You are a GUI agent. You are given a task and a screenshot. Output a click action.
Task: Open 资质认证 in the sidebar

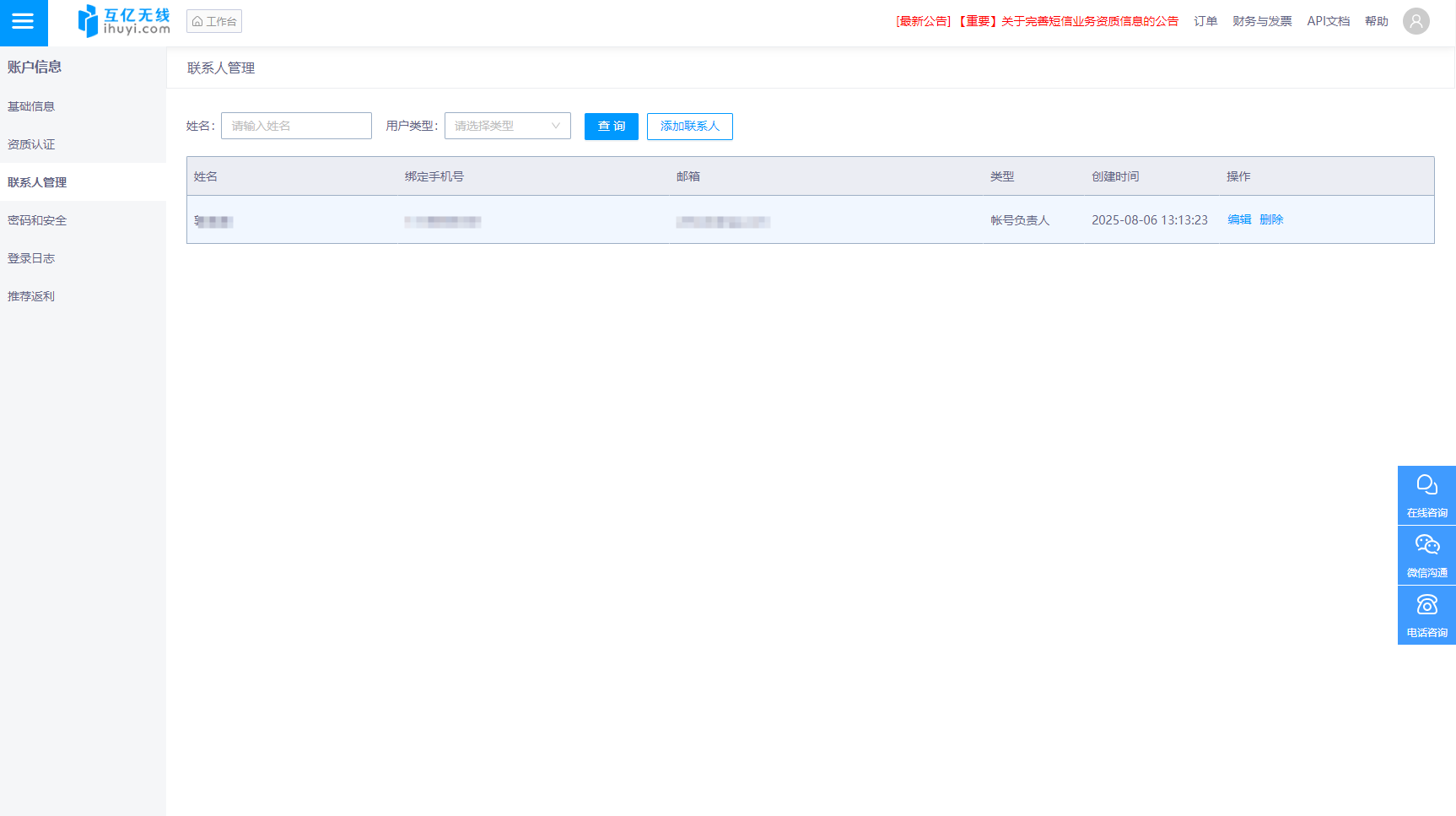point(31,144)
